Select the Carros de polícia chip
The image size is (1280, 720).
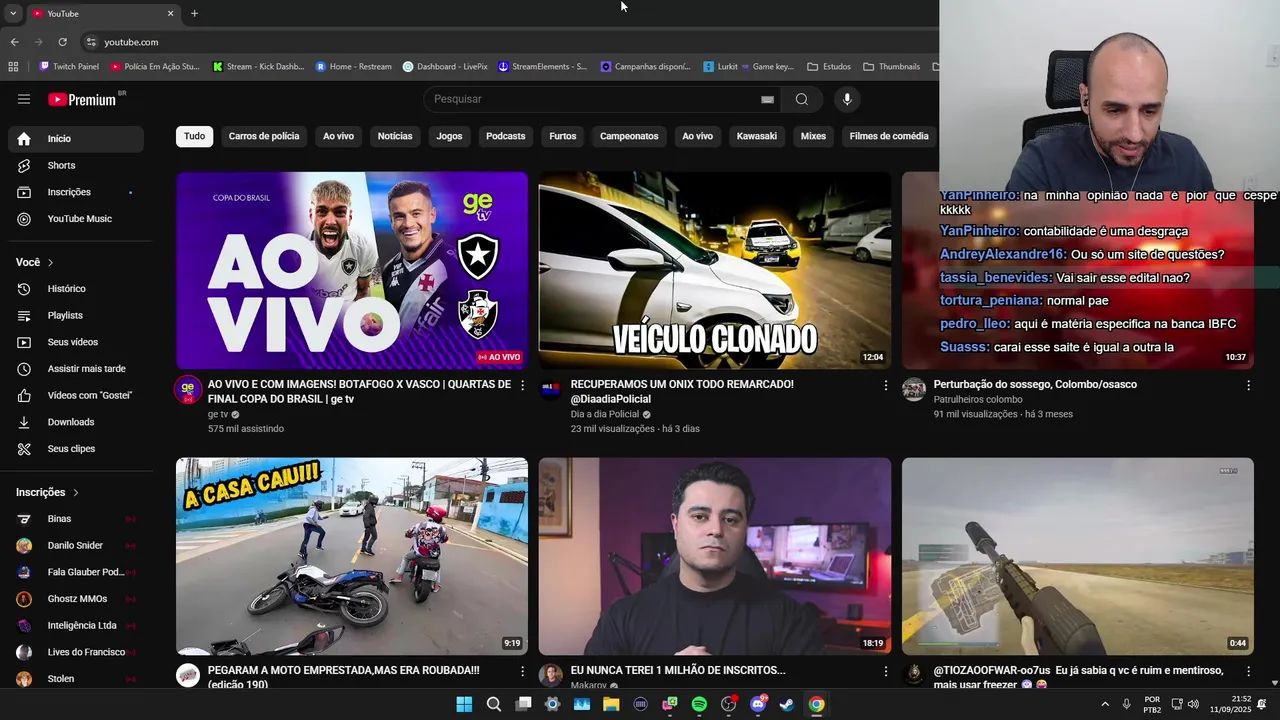click(x=264, y=136)
